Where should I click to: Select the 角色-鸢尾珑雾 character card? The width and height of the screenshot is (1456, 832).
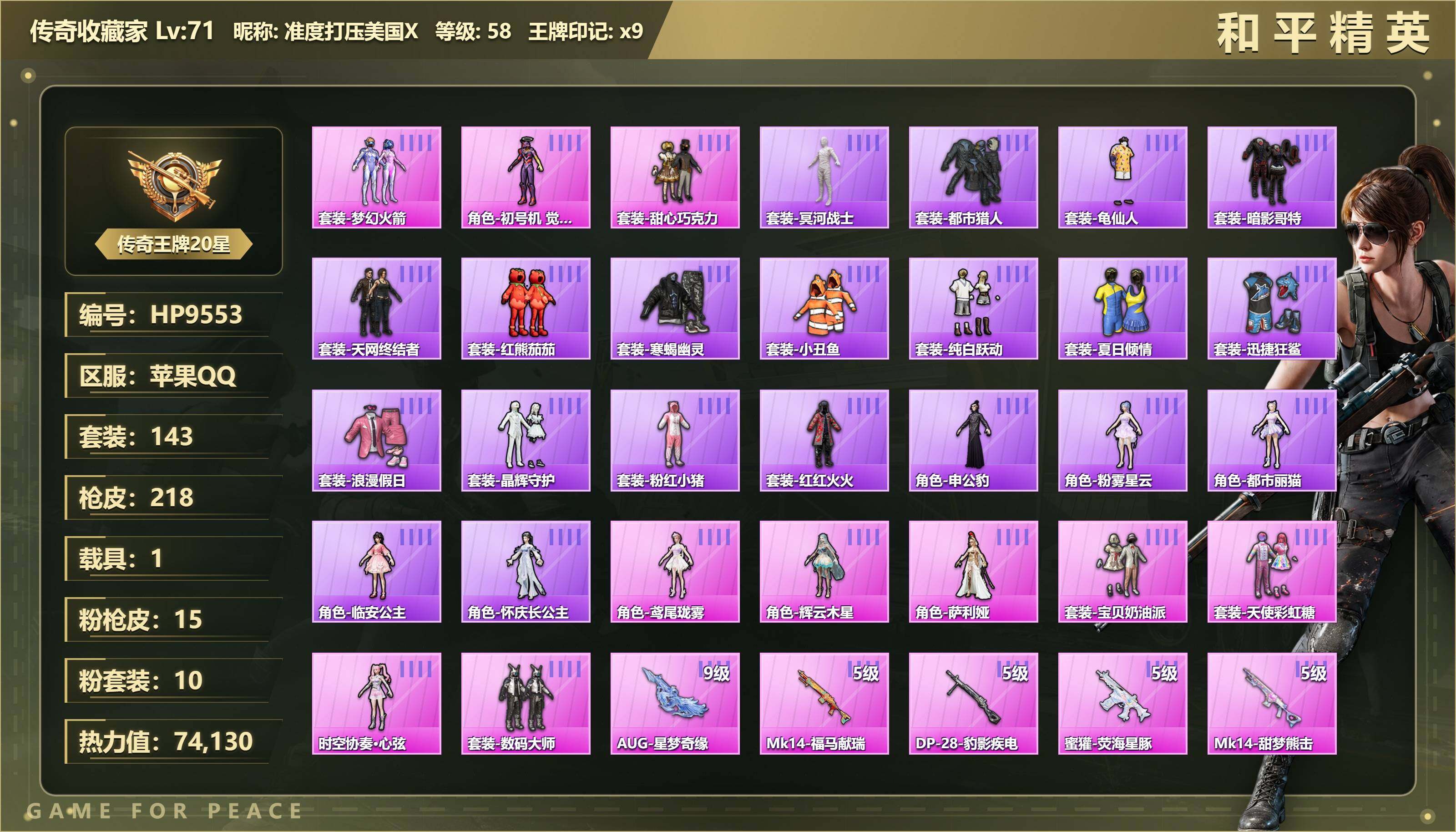pos(675,571)
